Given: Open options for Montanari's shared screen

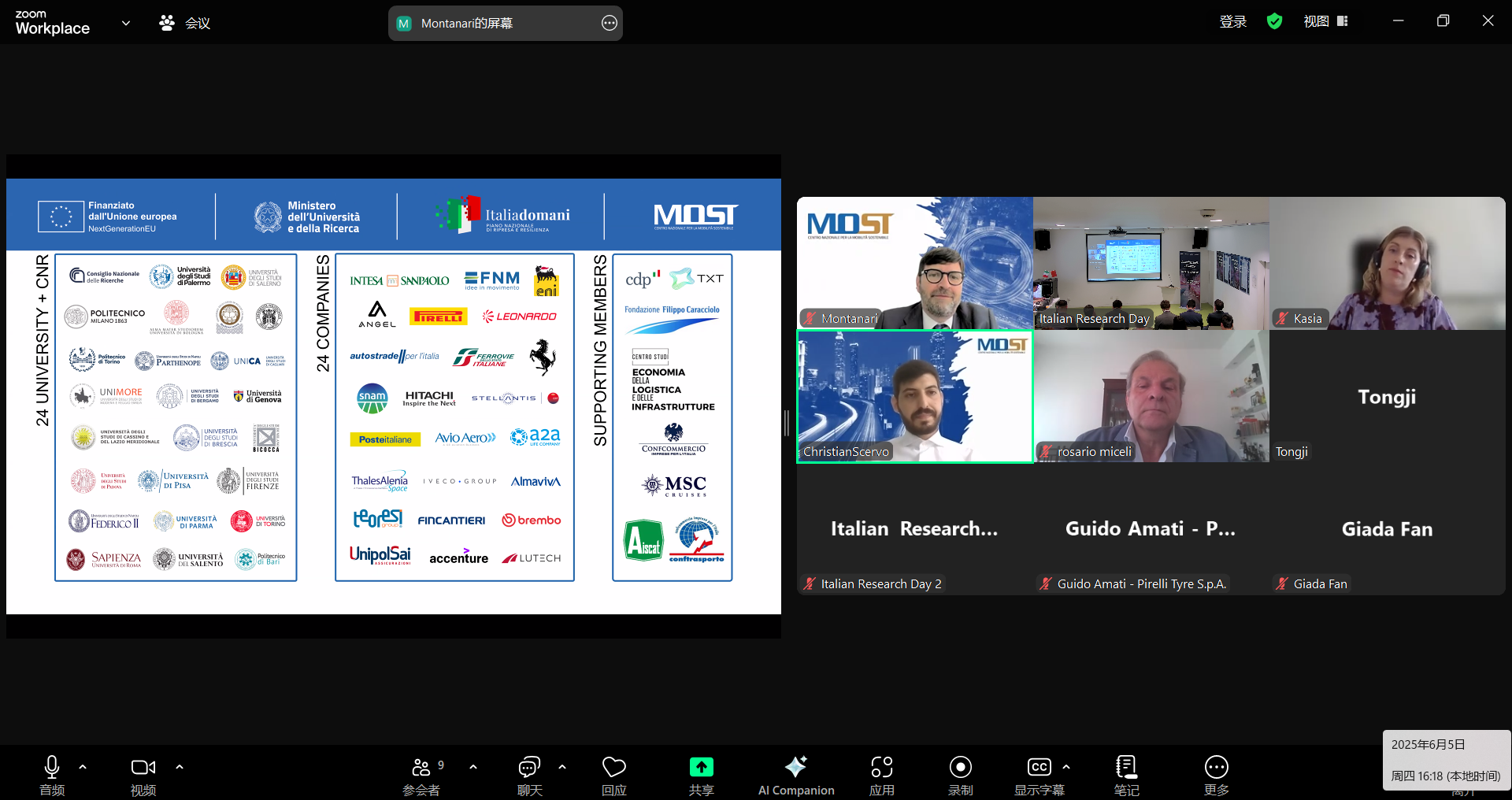Looking at the screenshot, I should click(x=609, y=23).
